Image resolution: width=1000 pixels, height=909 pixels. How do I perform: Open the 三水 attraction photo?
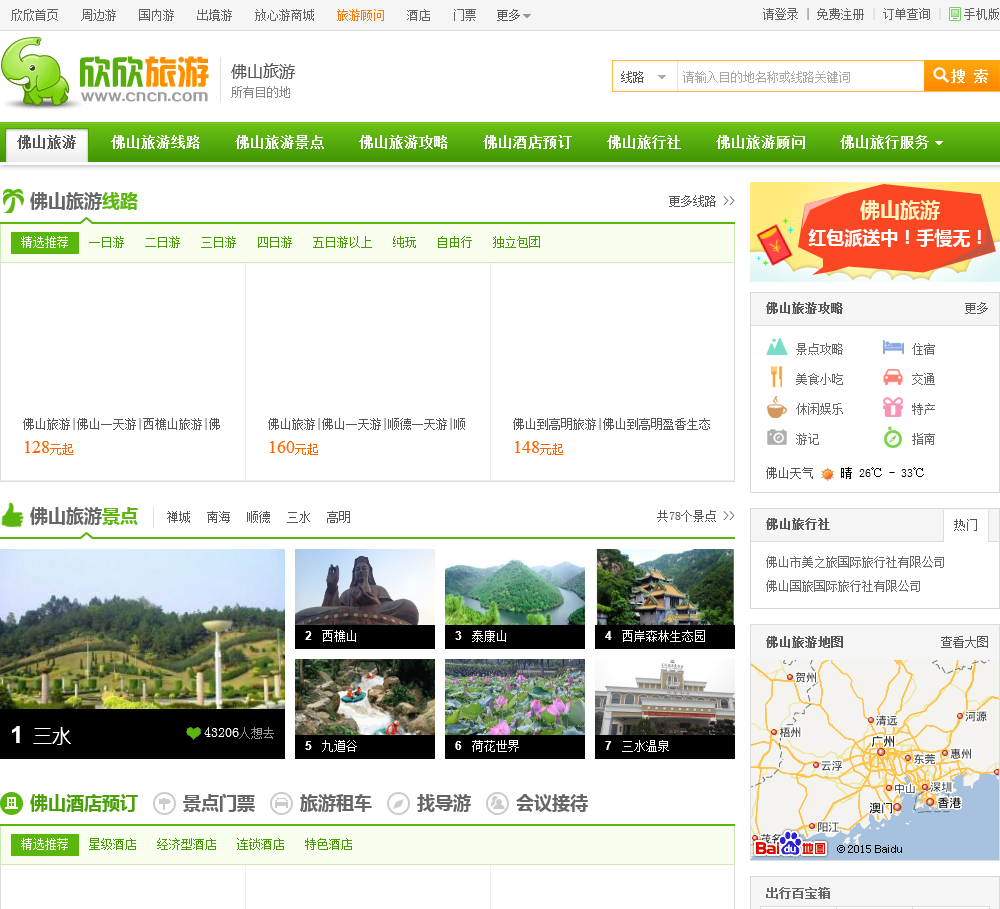click(x=142, y=654)
